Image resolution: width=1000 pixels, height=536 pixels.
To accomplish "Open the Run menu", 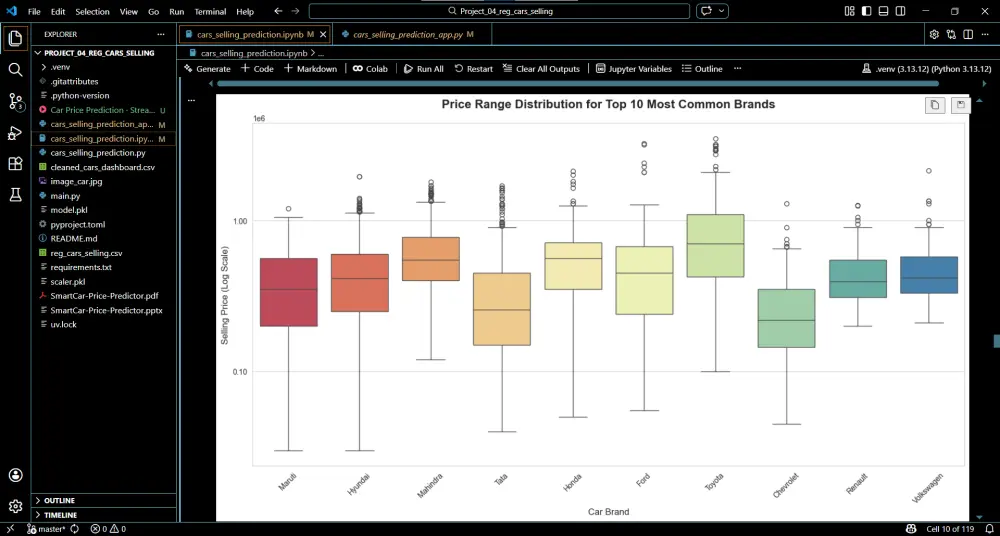I will (x=177, y=11).
